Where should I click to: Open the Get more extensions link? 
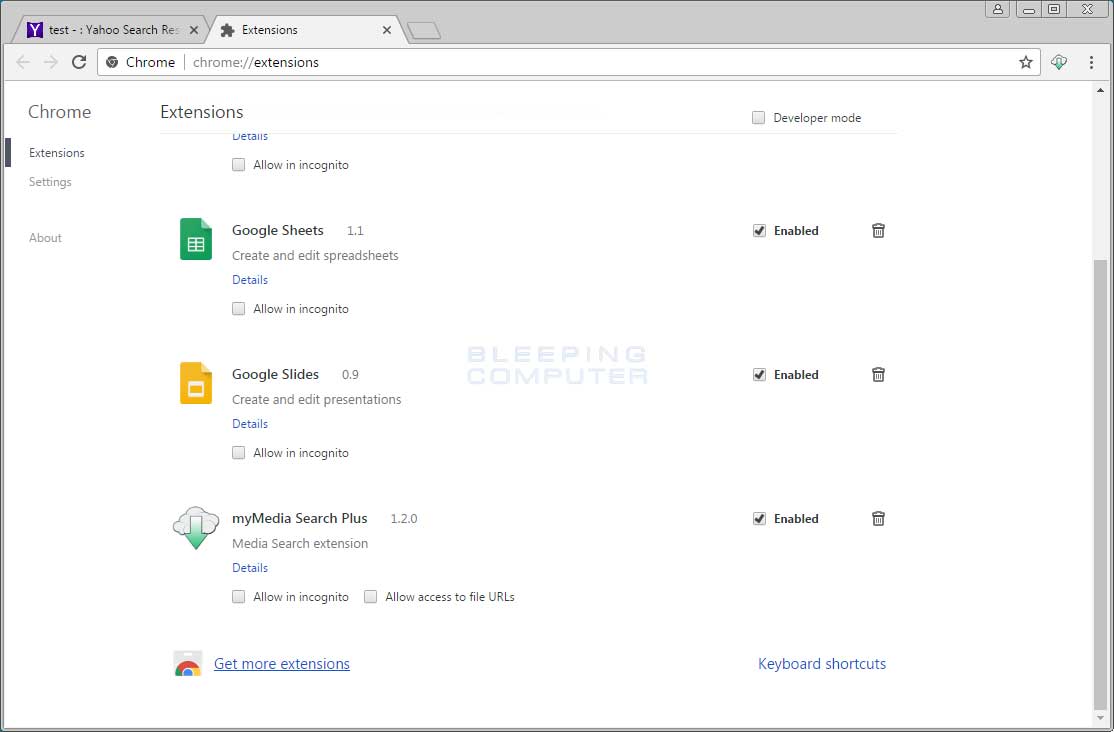click(x=282, y=663)
